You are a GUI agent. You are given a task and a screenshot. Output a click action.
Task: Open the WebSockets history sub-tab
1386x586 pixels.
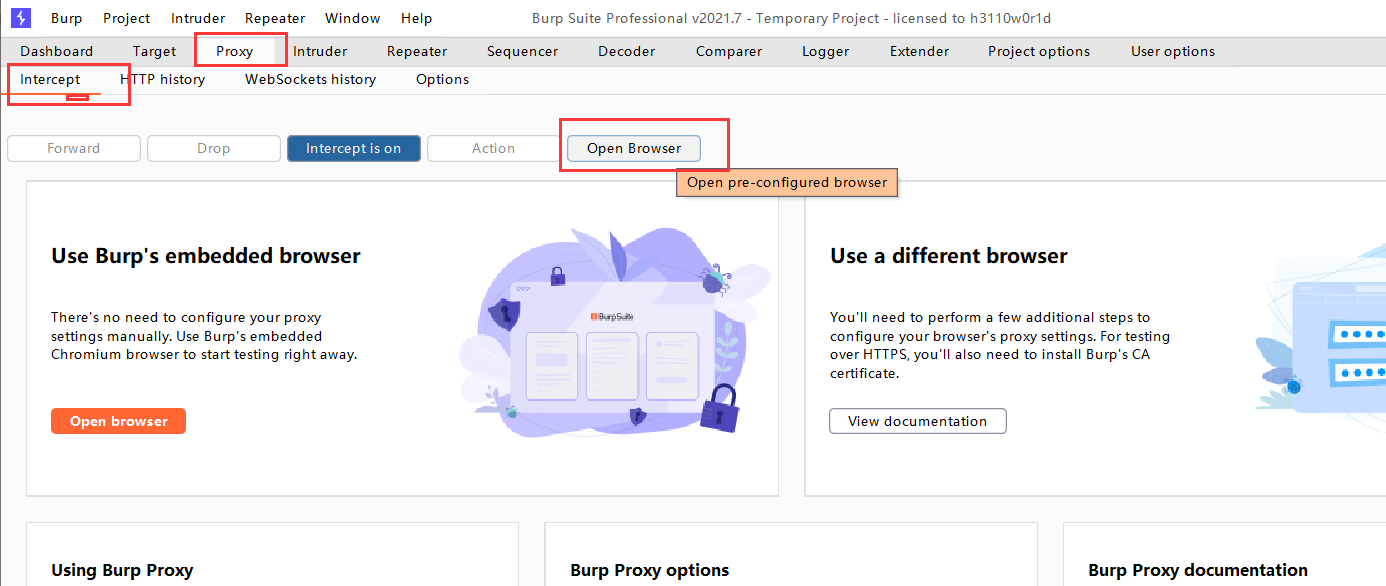[x=310, y=79]
